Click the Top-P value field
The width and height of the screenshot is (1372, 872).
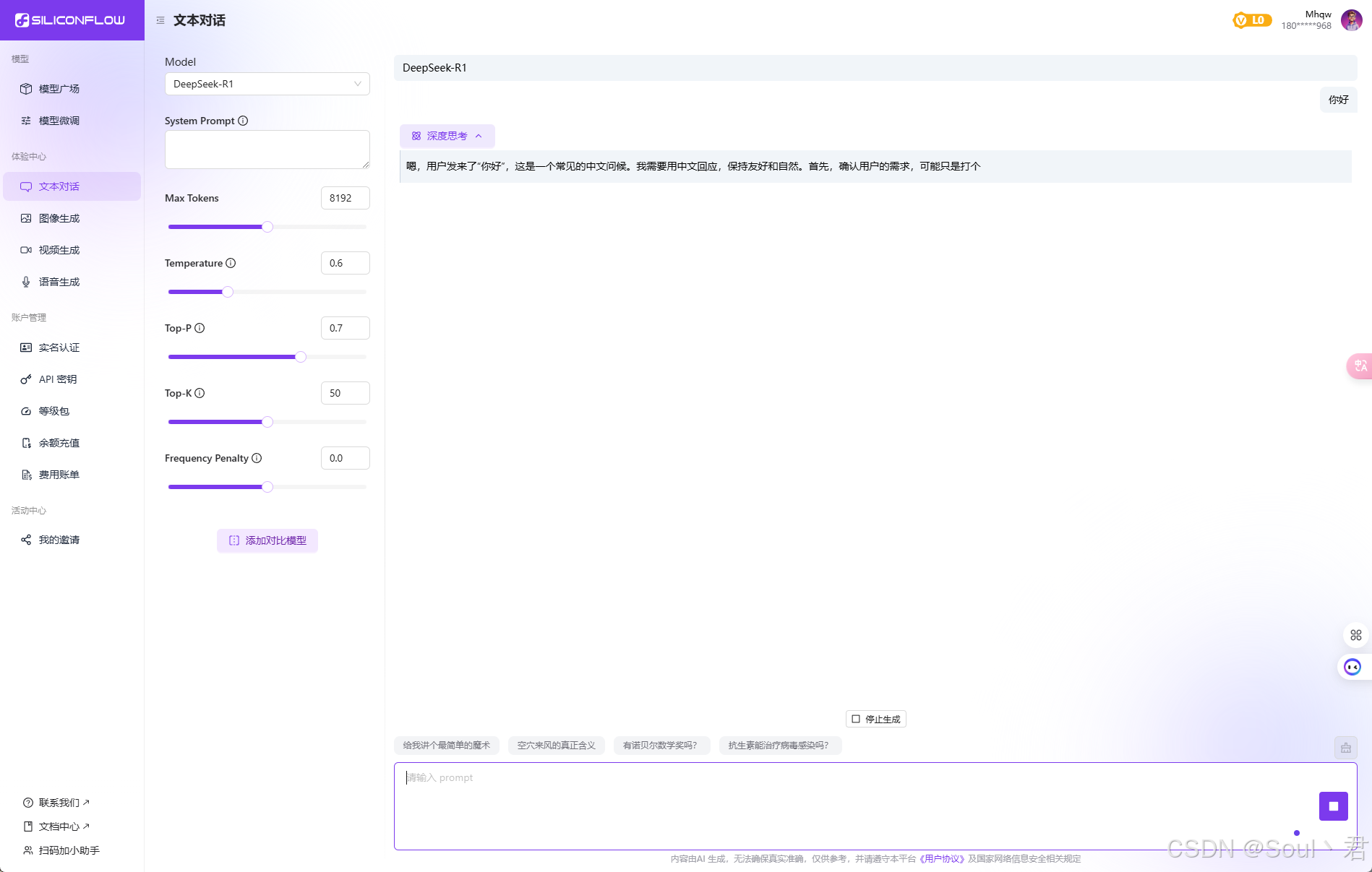(346, 328)
